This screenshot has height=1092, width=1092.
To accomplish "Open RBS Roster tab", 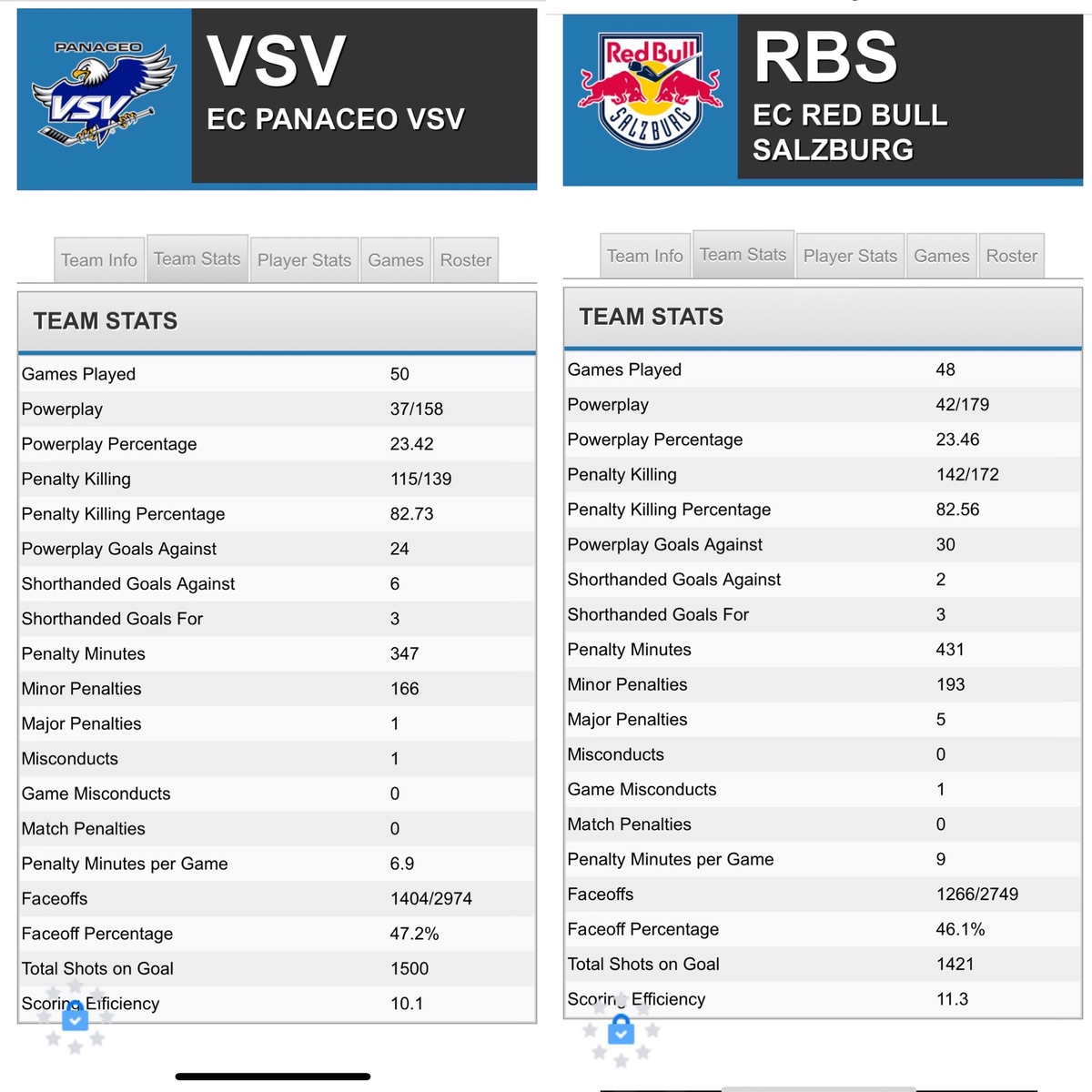I will pos(1012,256).
